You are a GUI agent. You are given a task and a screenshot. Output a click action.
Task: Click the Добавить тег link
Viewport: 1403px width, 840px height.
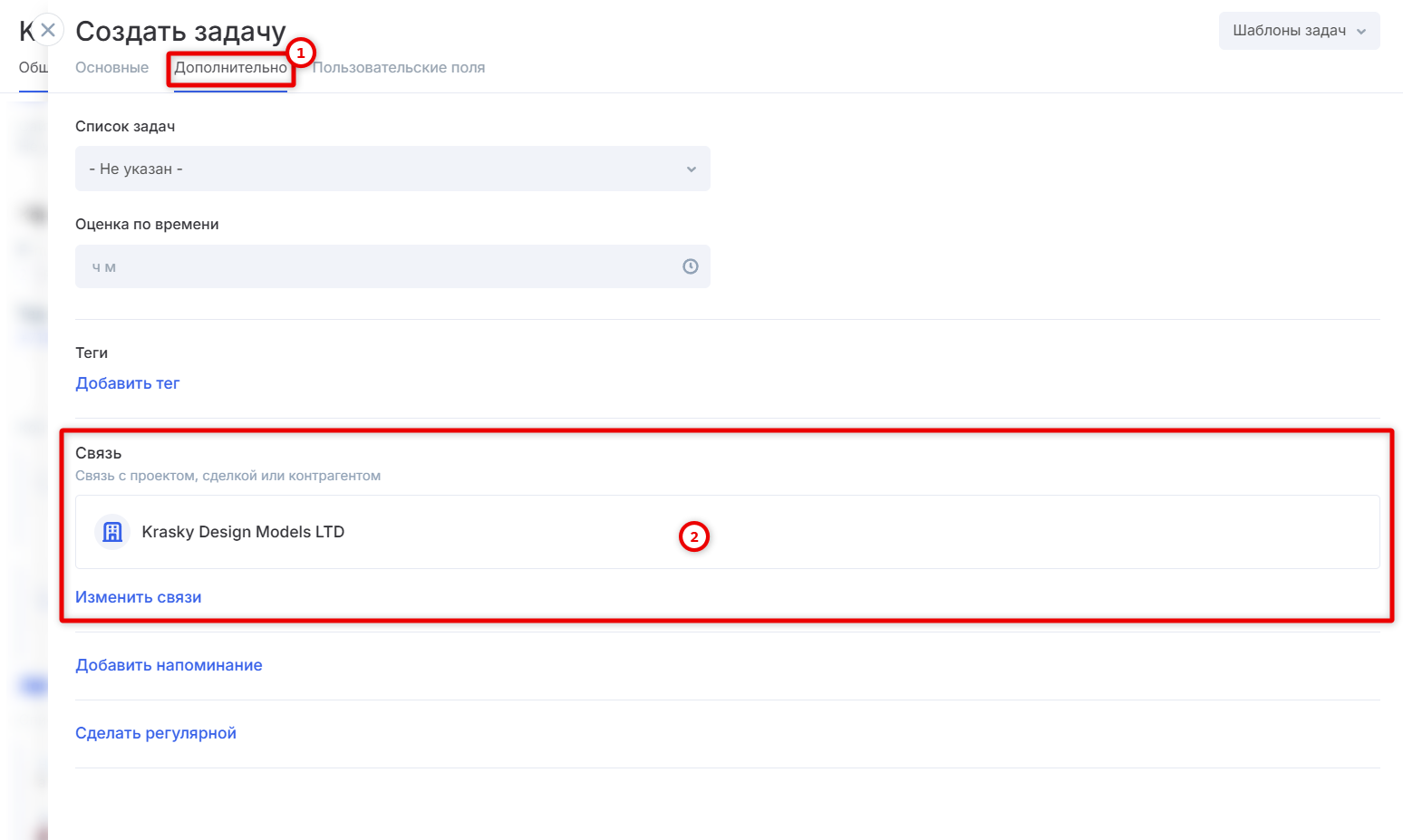[128, 383]
